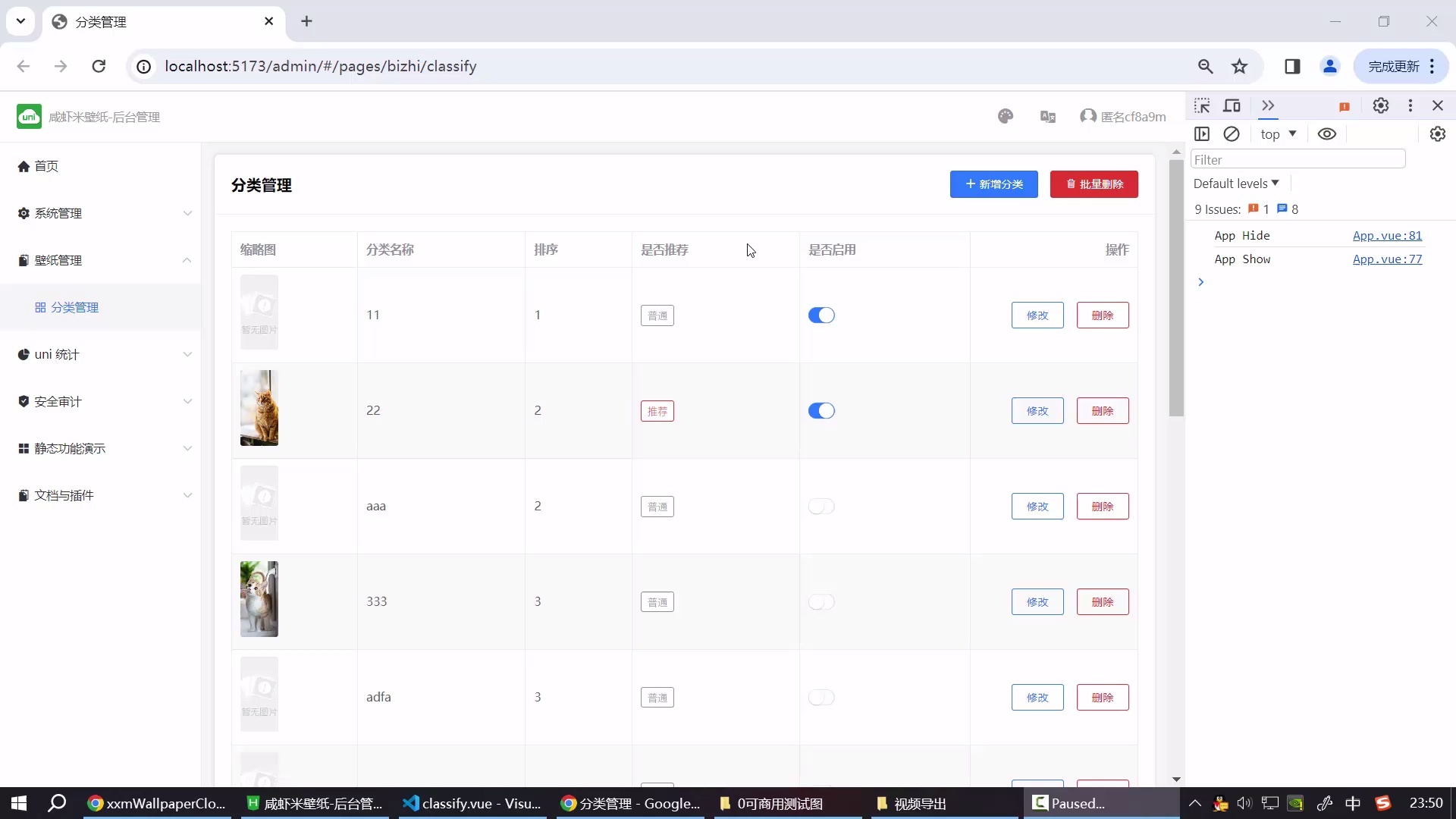Toggle the device toolbar icon in DevTools

point(1232,105)
